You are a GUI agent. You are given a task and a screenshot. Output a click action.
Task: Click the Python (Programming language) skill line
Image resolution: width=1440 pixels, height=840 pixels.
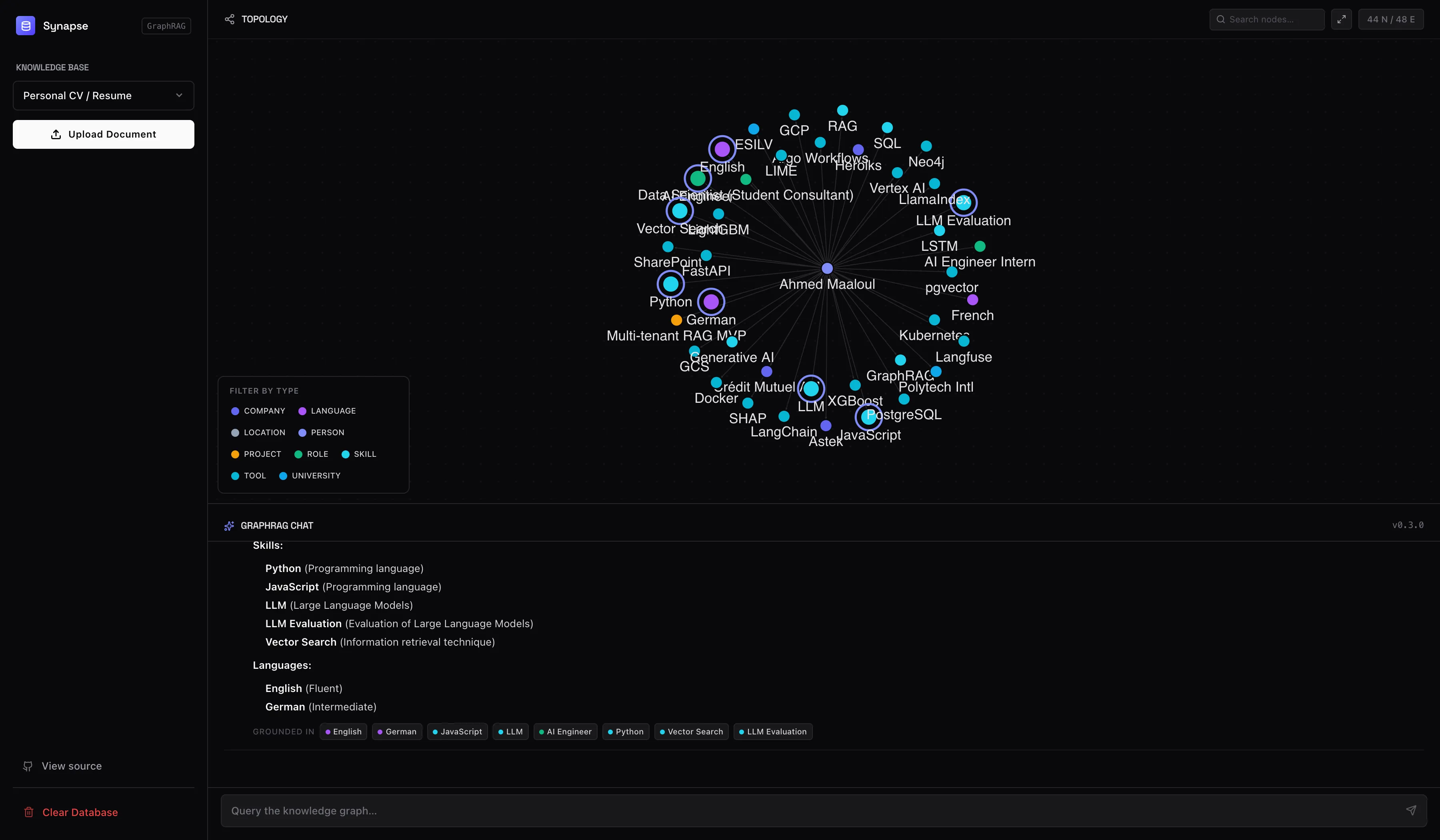tap(344, 568)
